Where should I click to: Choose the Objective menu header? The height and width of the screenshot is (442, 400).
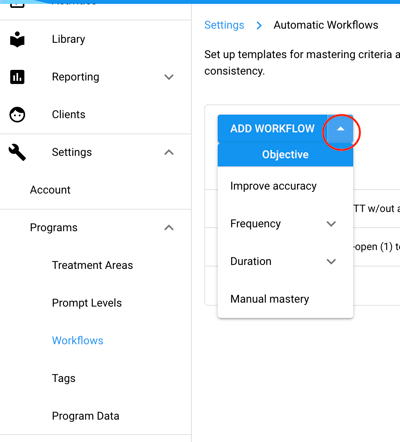pos(285,155)
